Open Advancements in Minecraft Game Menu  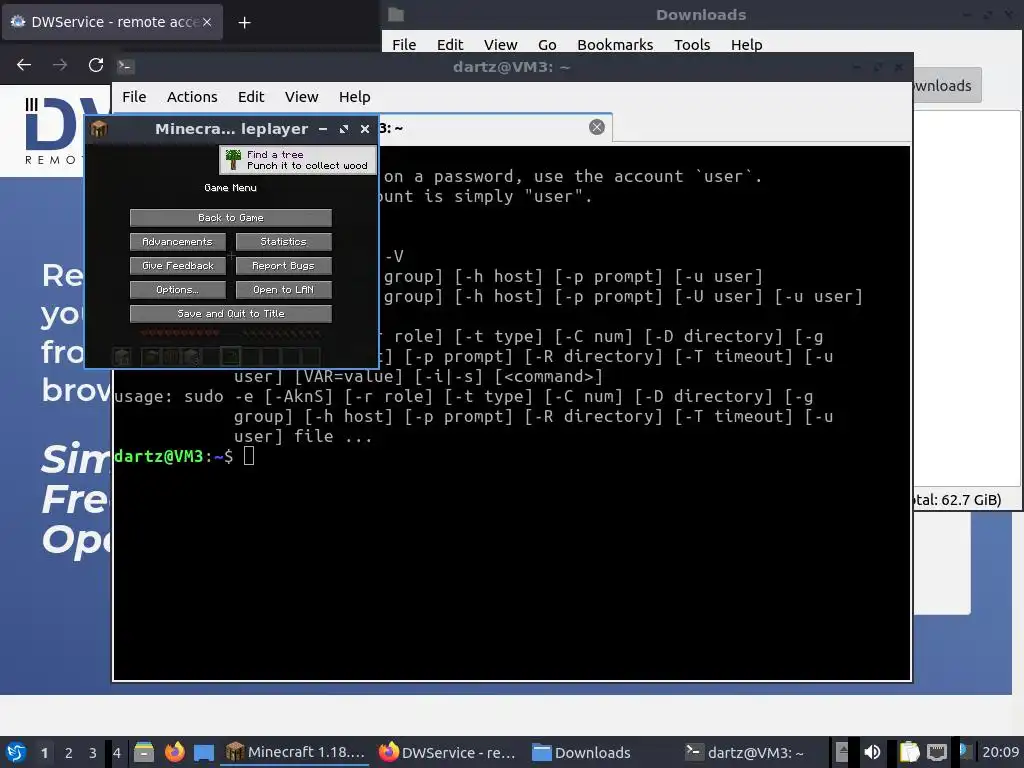click(178, 242)
